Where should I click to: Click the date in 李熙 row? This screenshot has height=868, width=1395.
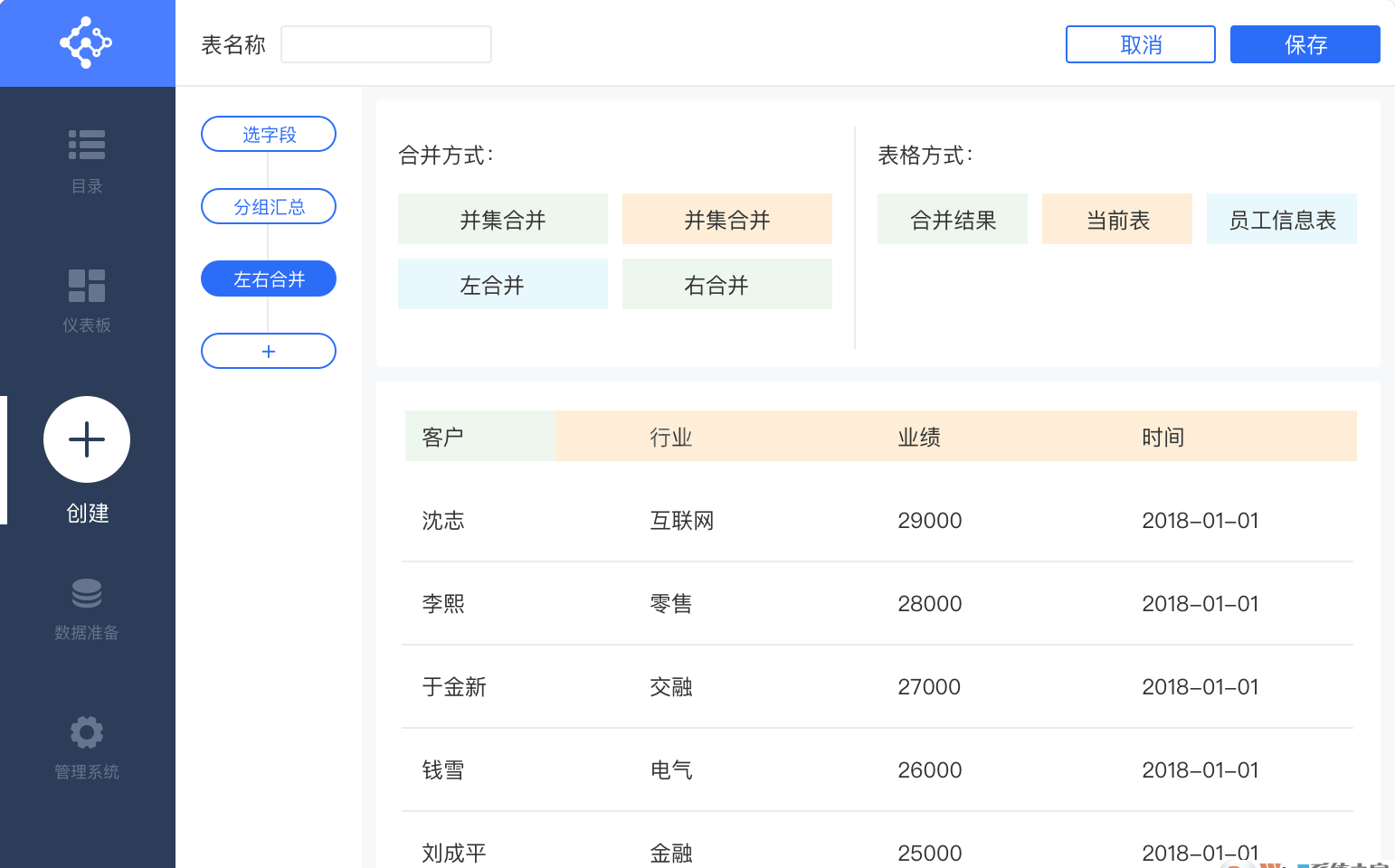click(1200, 604)
